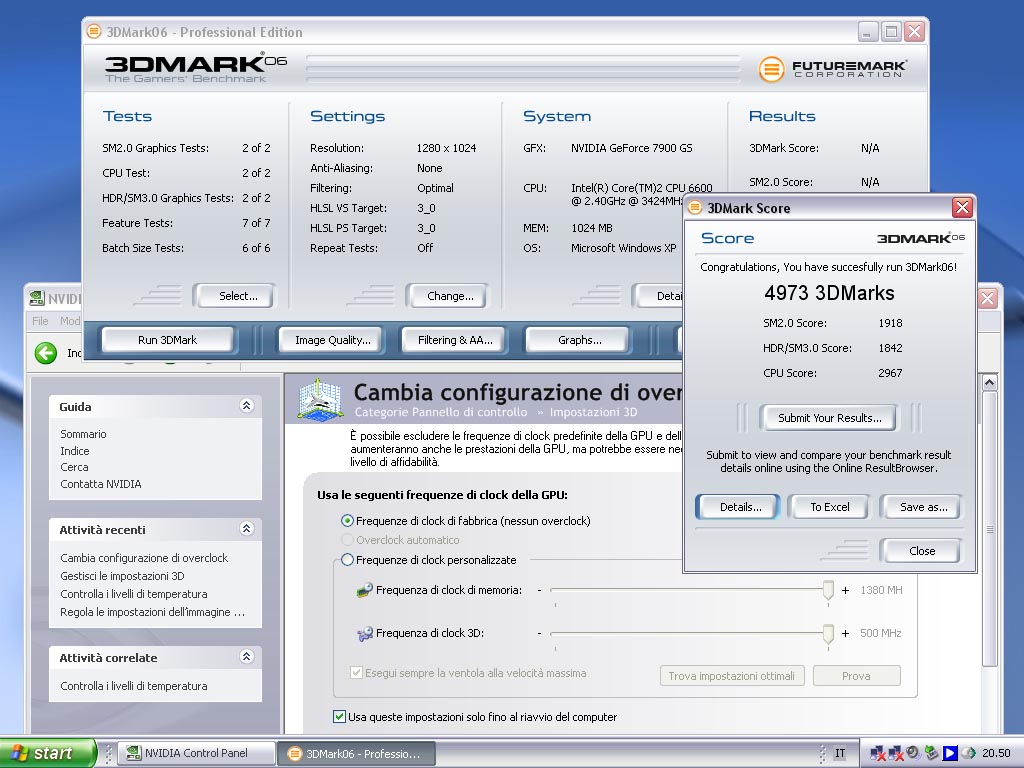This screenshot has width=1024, height=768.
Task: Click the Prova button
Action: (856, 676)
